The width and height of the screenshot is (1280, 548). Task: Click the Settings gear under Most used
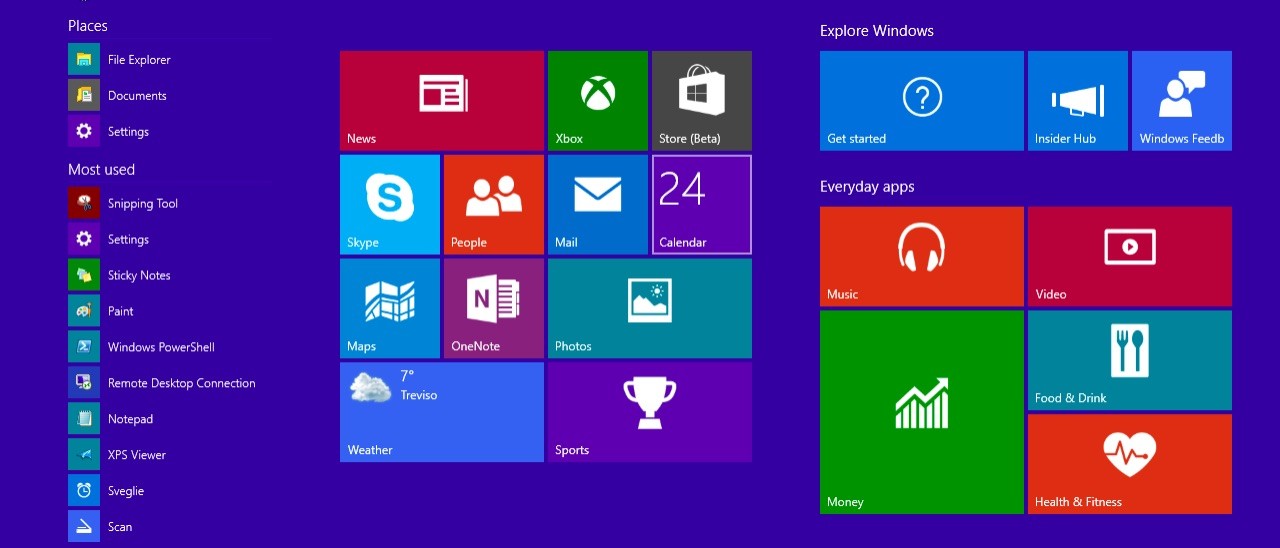click(x=84, y=240)
